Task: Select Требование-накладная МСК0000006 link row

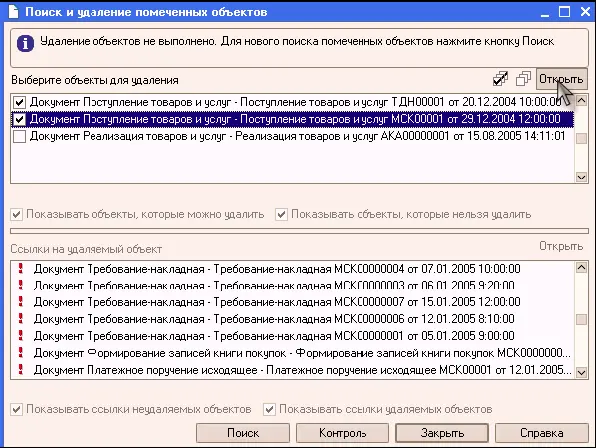Action: click(274, 319)
